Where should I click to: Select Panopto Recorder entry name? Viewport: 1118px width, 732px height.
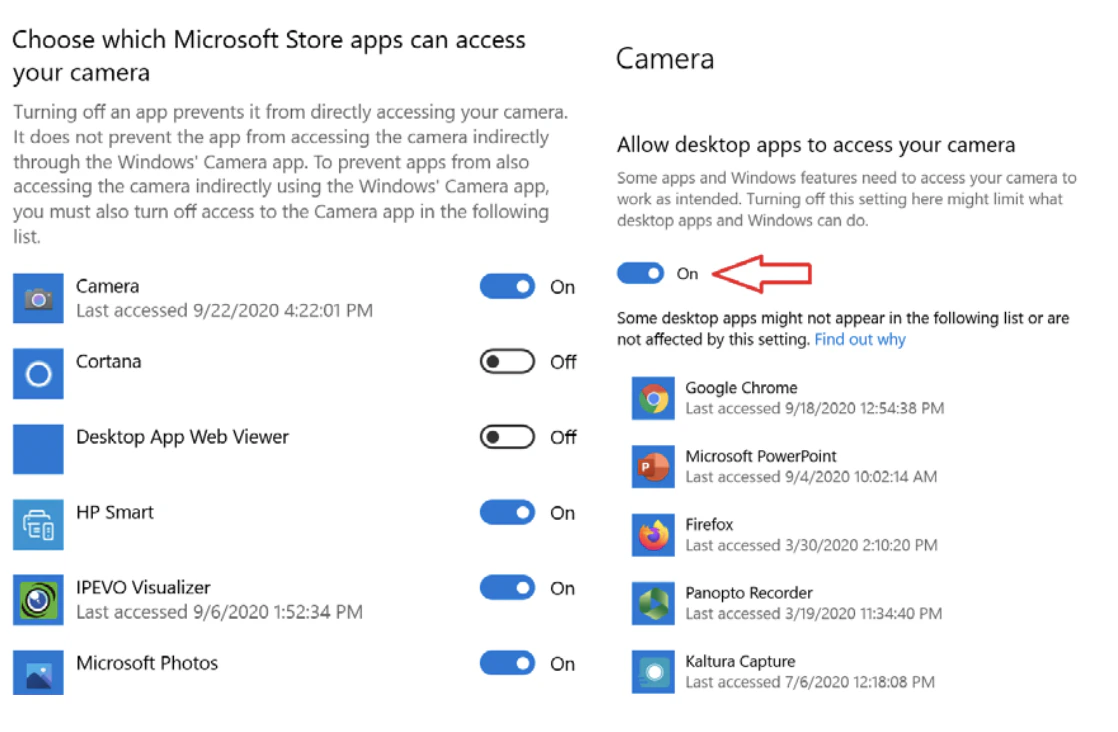pyautogui.click(x=749, y=593)
